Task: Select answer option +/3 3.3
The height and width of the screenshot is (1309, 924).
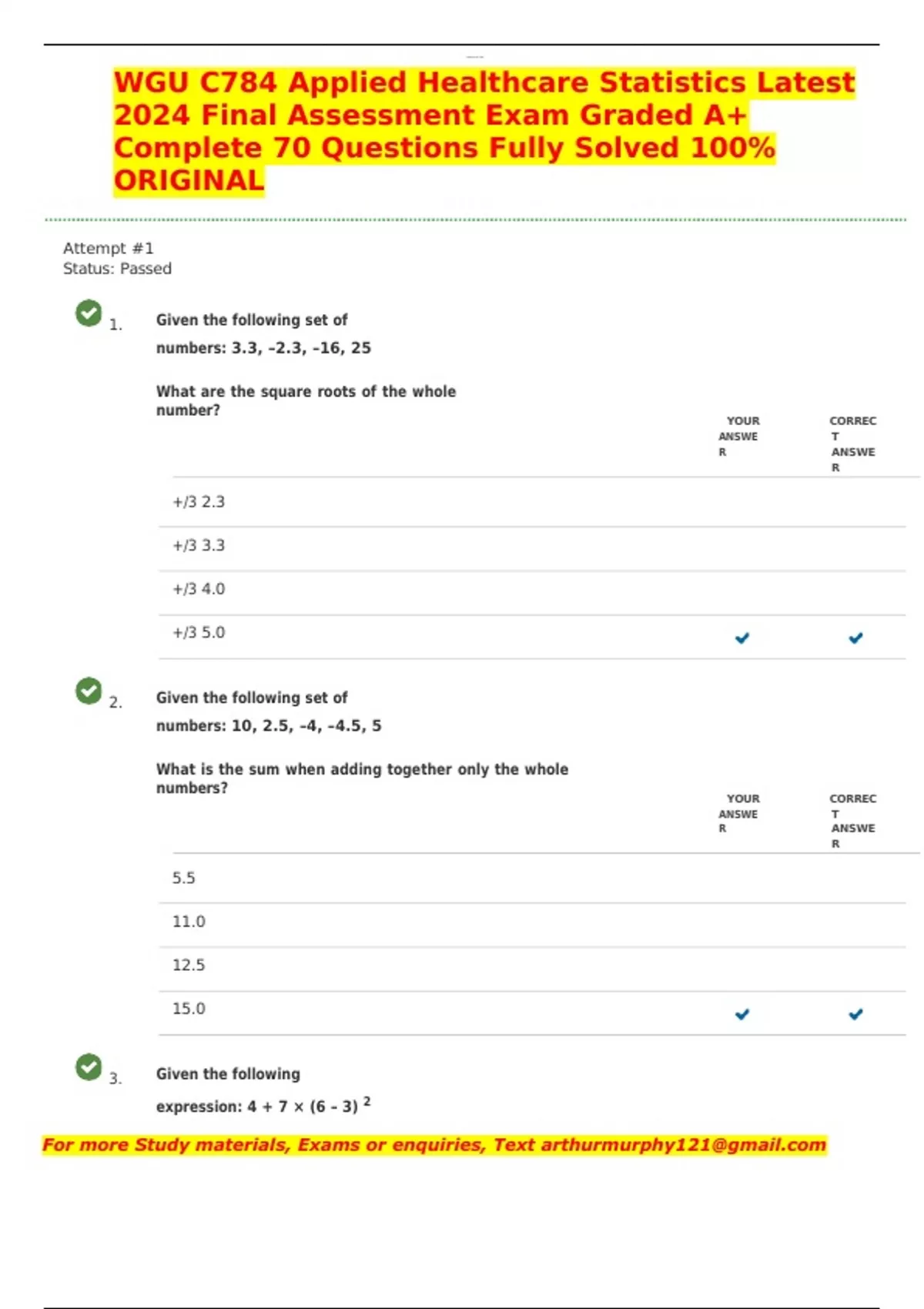Action: pos(199,546)
